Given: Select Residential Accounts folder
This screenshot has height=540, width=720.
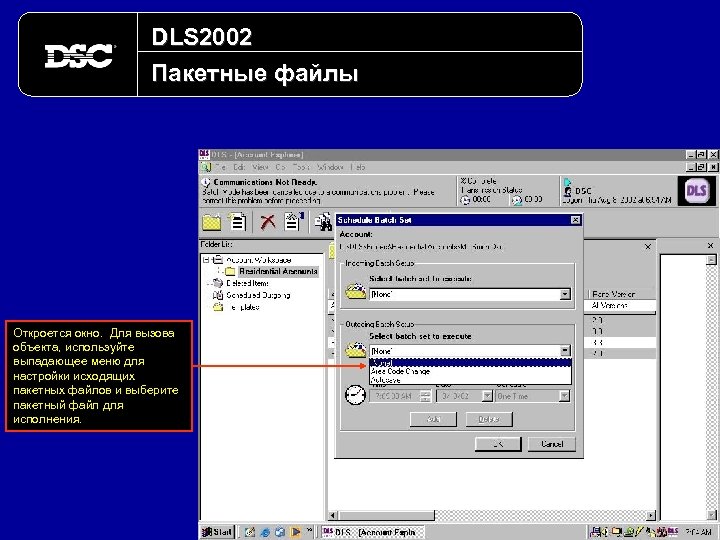Looking at the screenshot, I should coord(278,271).
